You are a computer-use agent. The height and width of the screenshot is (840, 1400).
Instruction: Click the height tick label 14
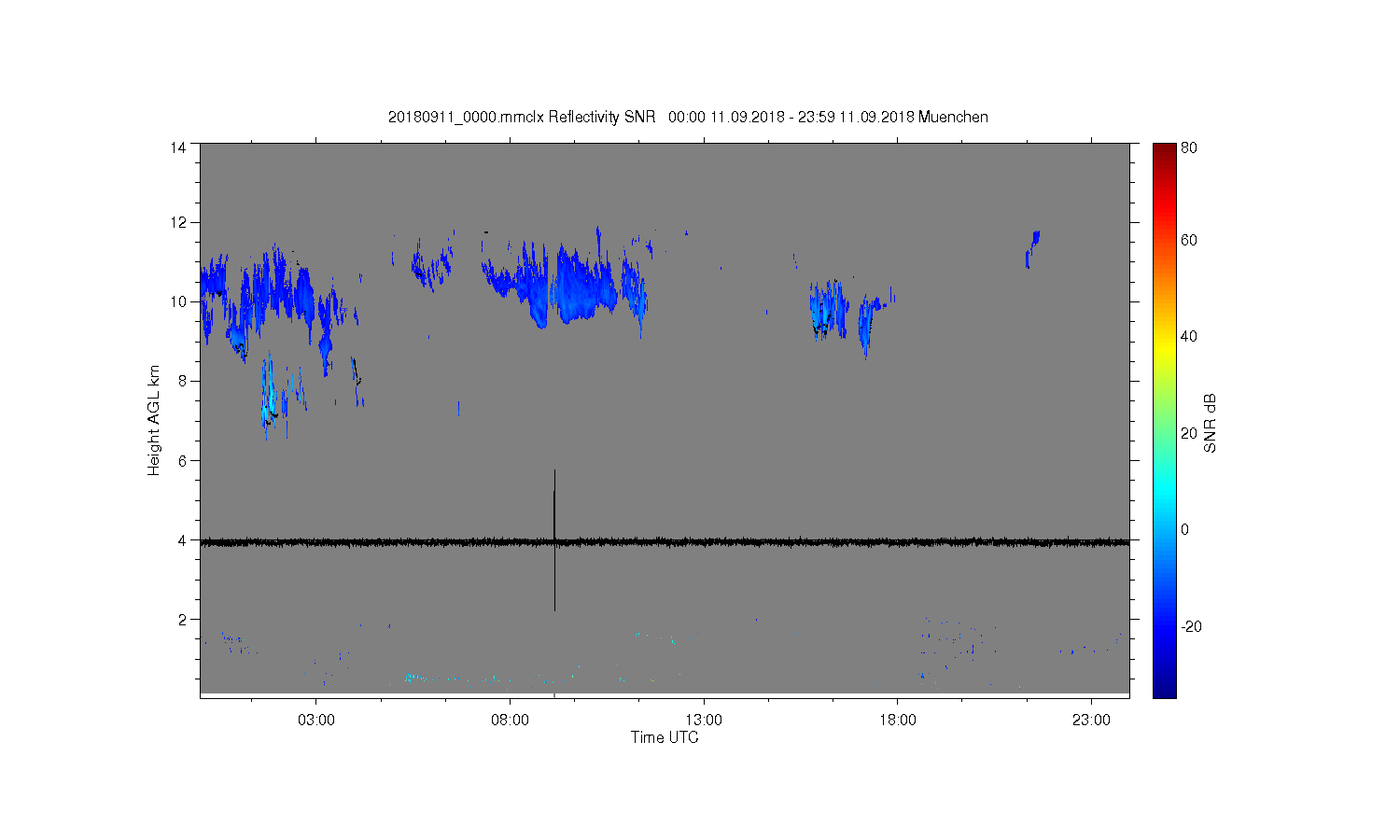178,147
